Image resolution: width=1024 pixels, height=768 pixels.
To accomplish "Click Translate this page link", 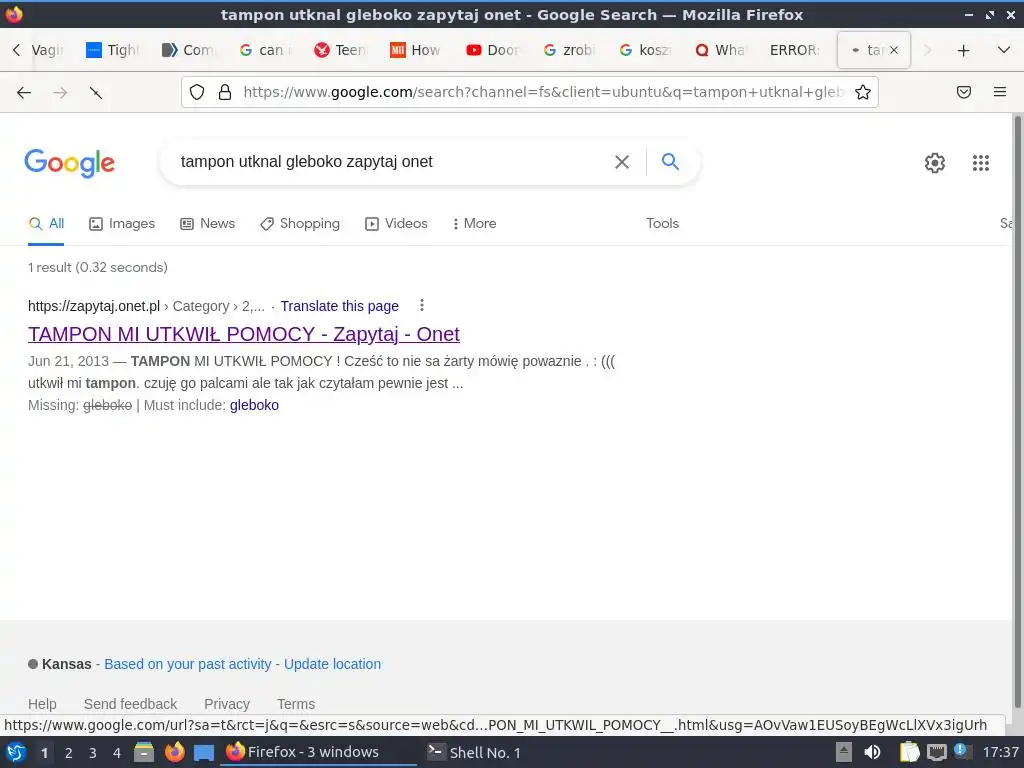I will pyautogui.click(x=340, y=306).
